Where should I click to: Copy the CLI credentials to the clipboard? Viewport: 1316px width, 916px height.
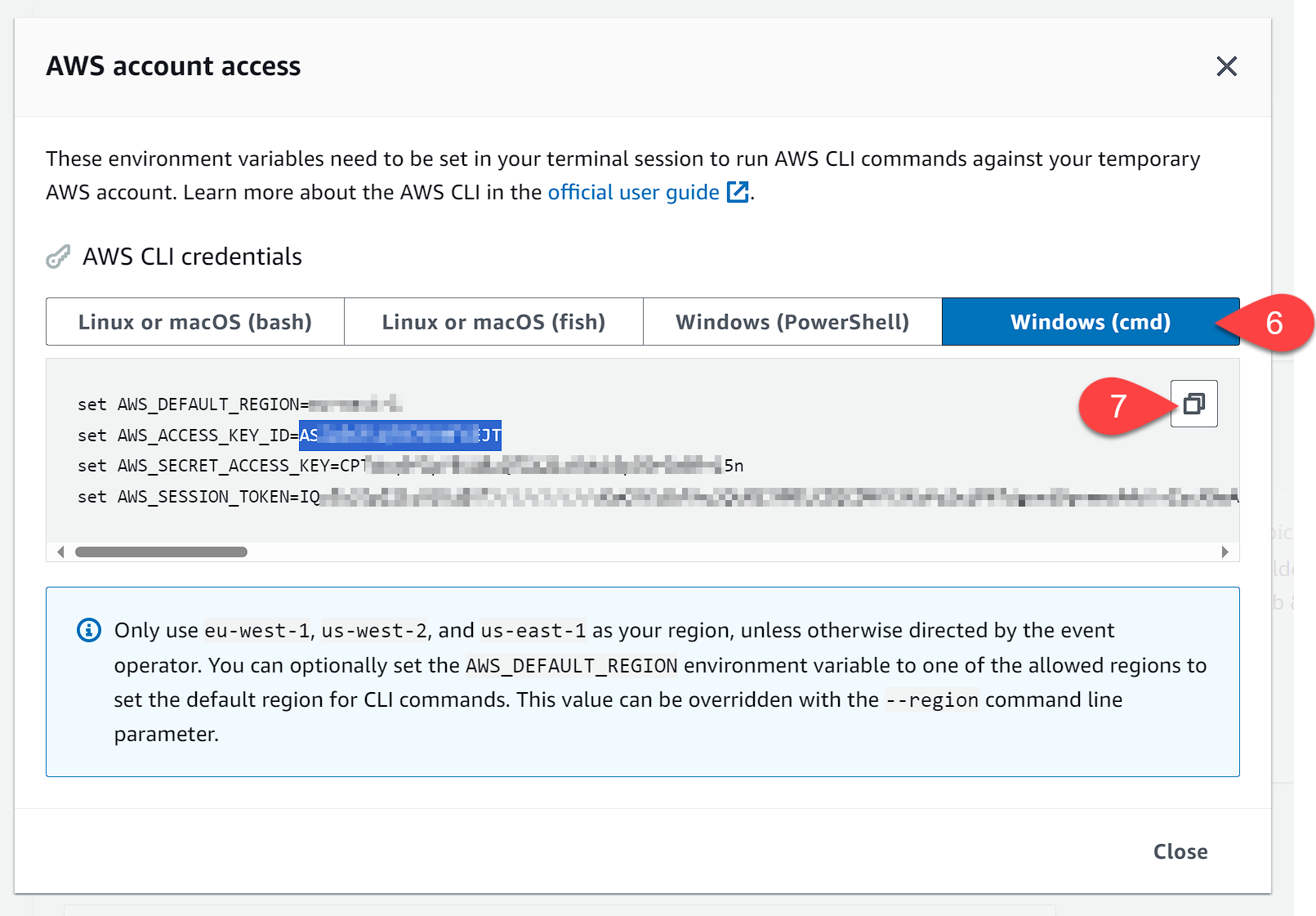pos(1193,404)
